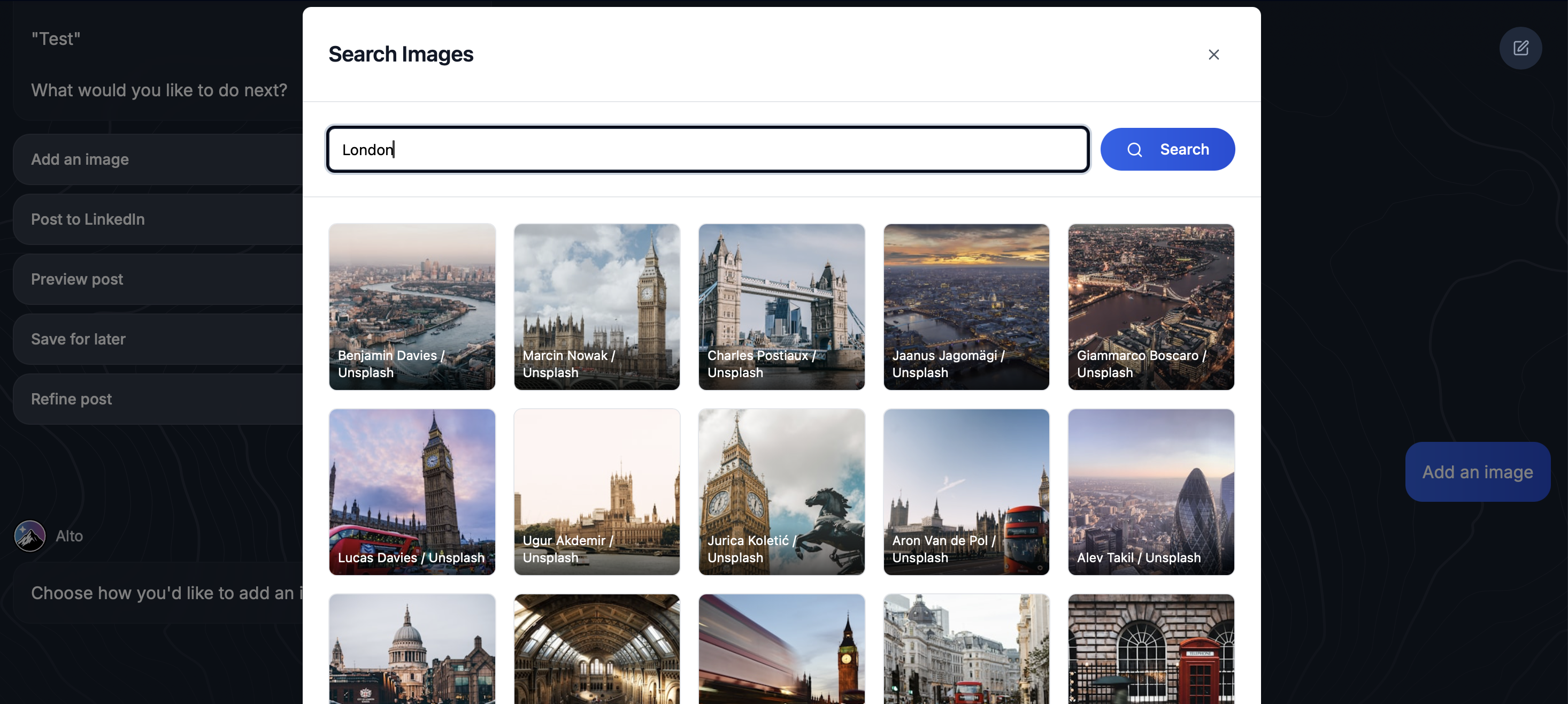Select the Charles Postiaux Tower Bridge photo
The width and height of the screenshot is (1568, 704).
tap(781, 307)
